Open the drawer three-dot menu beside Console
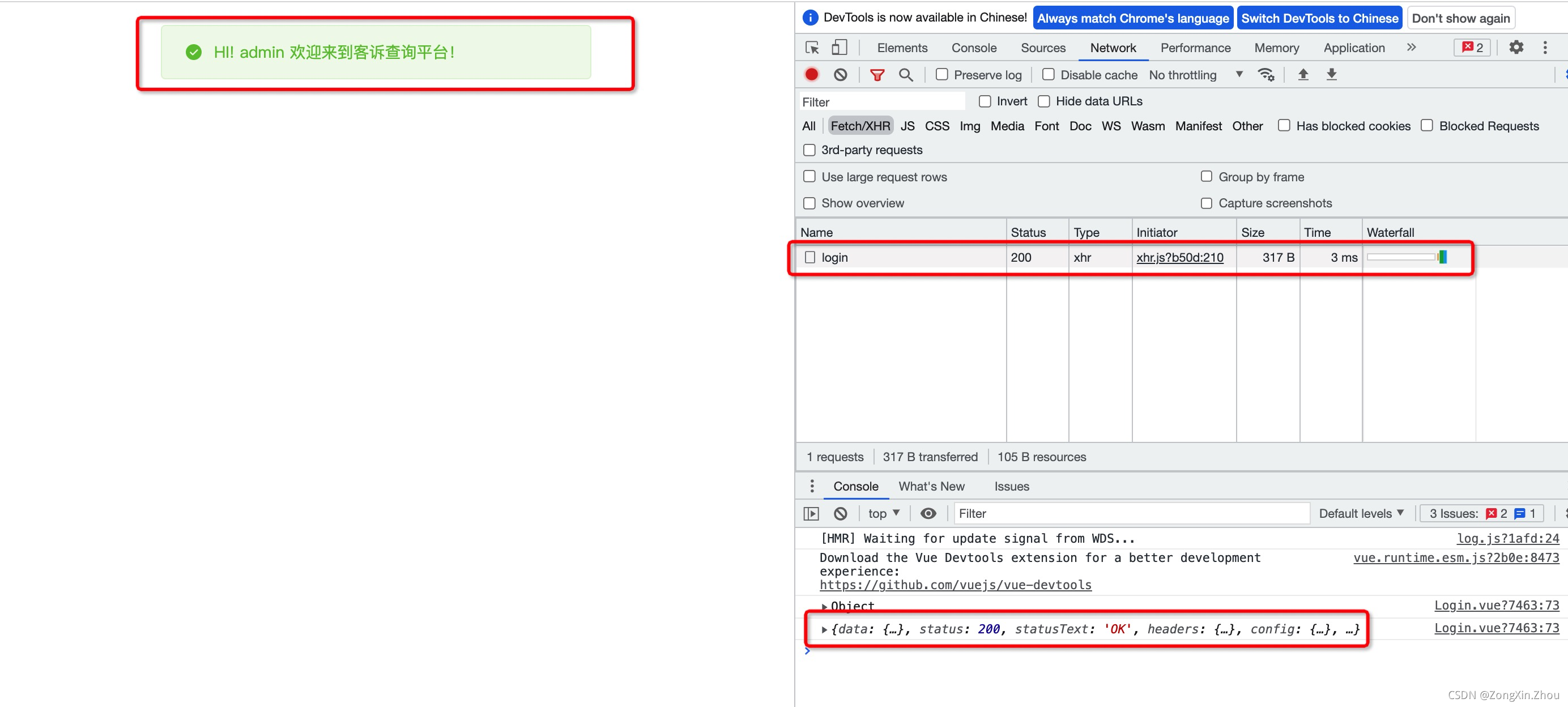Screen dimensions: 1568x707 [x=811, y=486]
